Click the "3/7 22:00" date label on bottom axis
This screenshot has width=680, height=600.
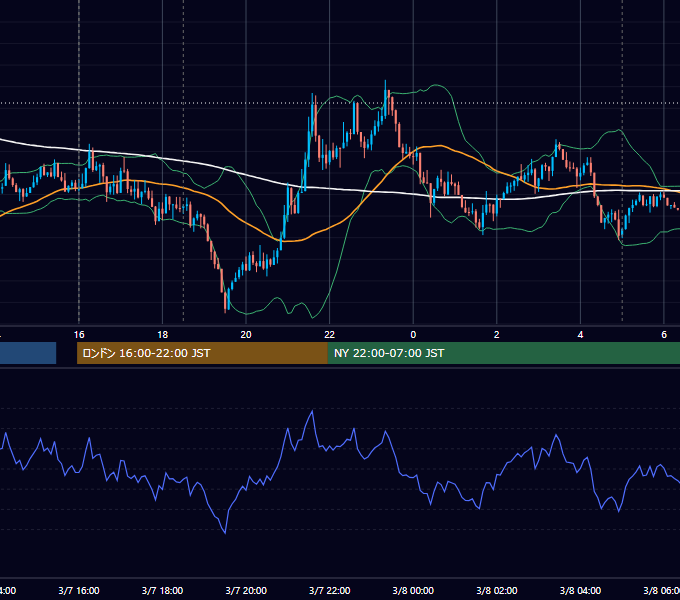click(x=330, y=590)
